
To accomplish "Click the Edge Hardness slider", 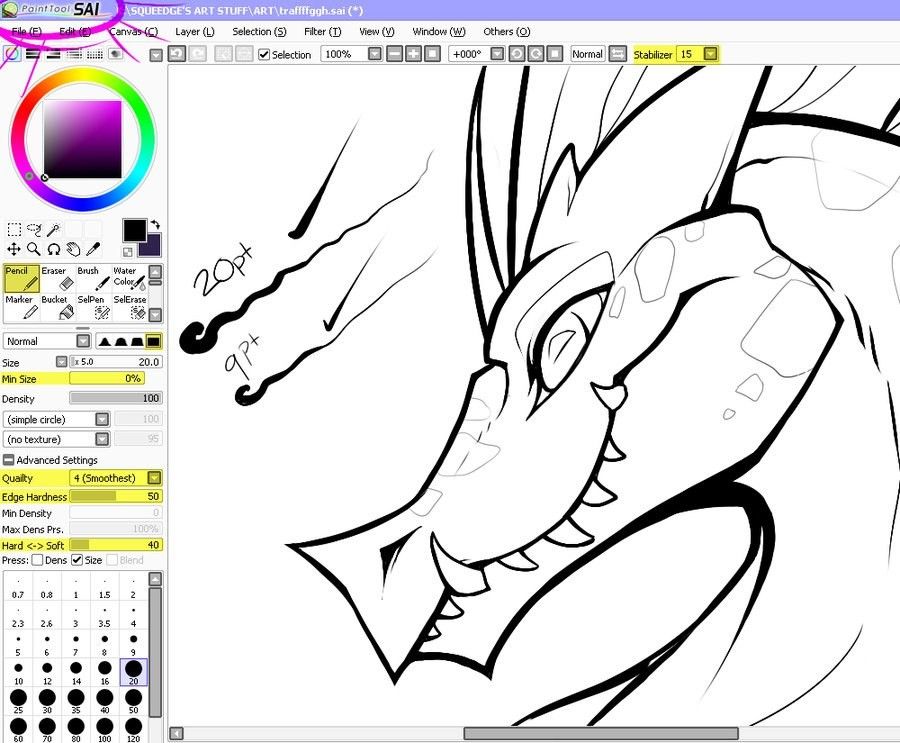I will click(x=115, y=497).
